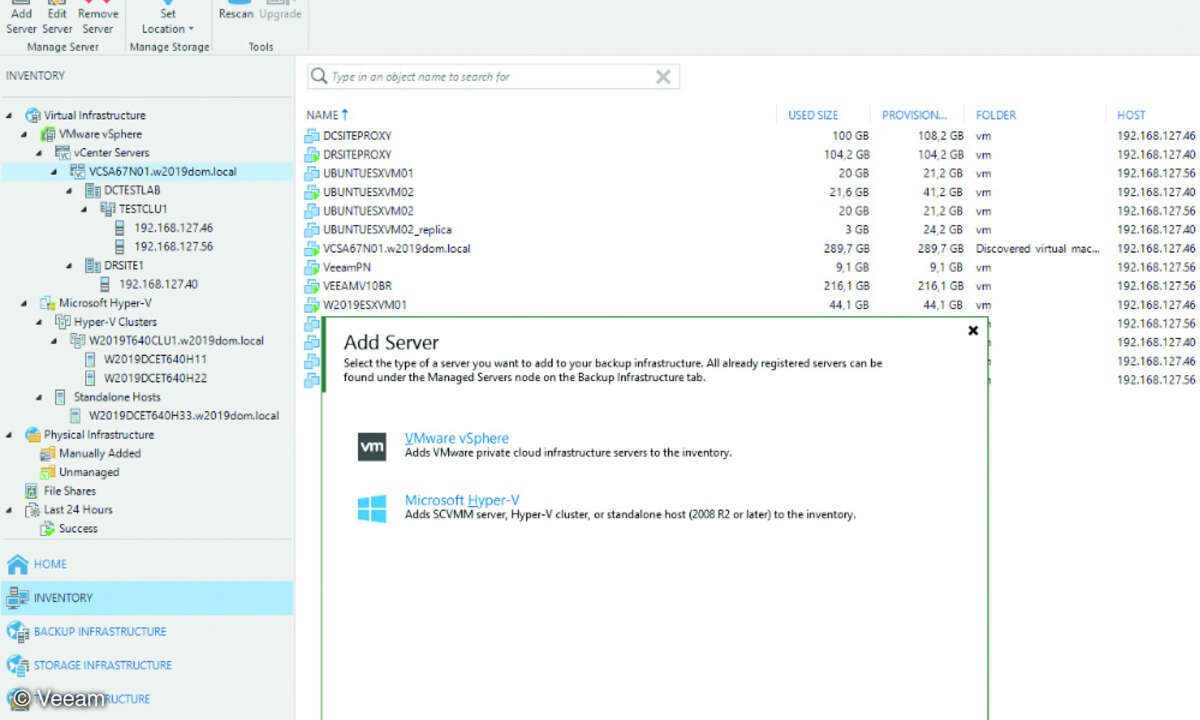Image resolution: width=1200 pixels, height=720 pixels.
Task: Click the Upgrade tool button
Action: tap(280, 12)
